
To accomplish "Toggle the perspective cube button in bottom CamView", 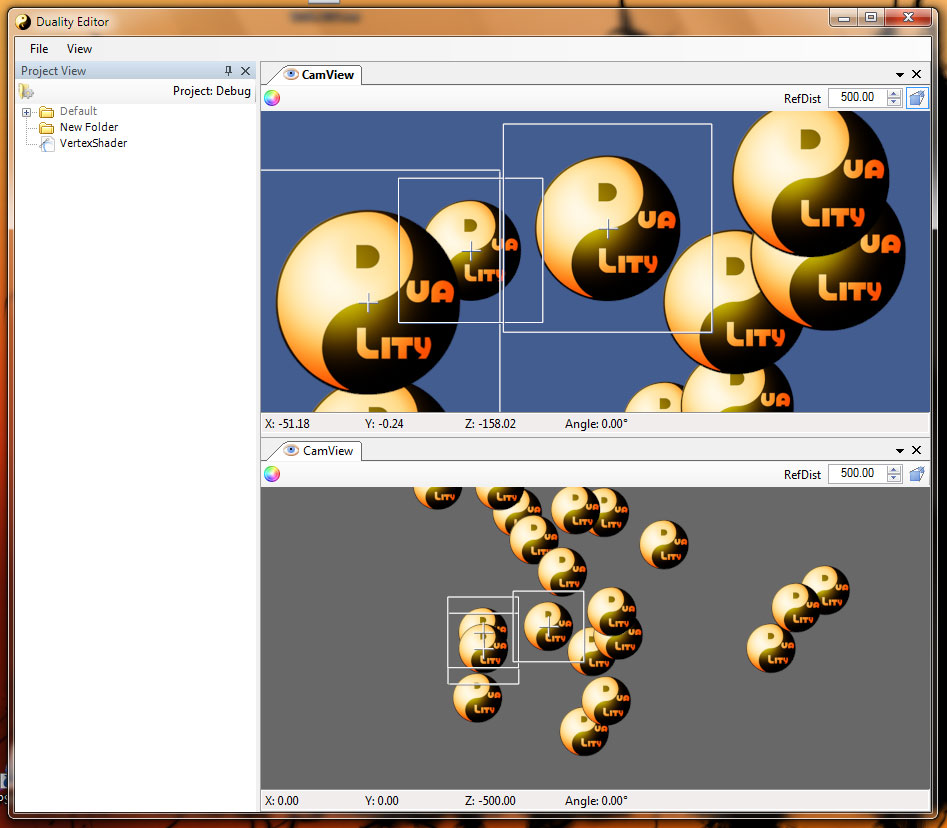I will (x=917, y=474).
